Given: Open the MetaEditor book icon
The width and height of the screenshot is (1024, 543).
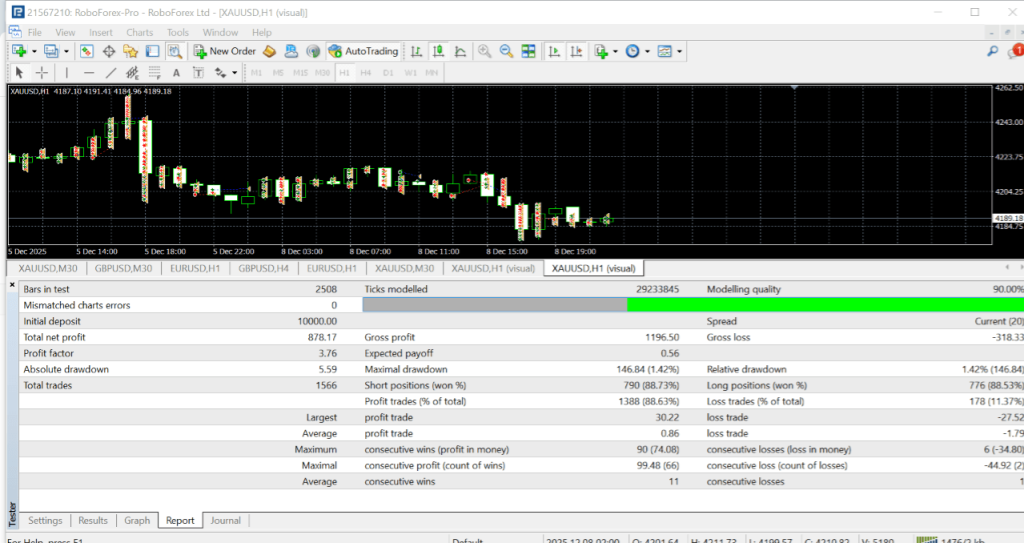Looking at the screenshot, I should pyautogui.click(x=269, y=51).
